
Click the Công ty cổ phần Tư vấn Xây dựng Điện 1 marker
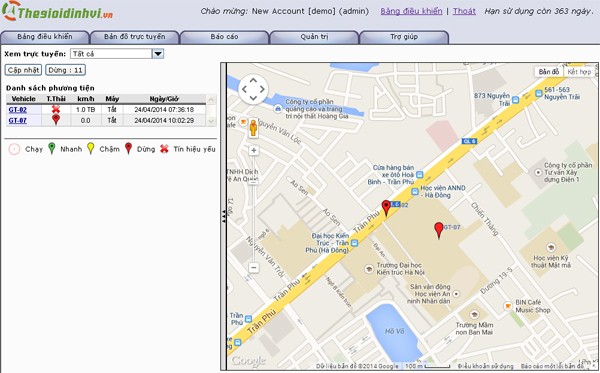pos(538,172)
